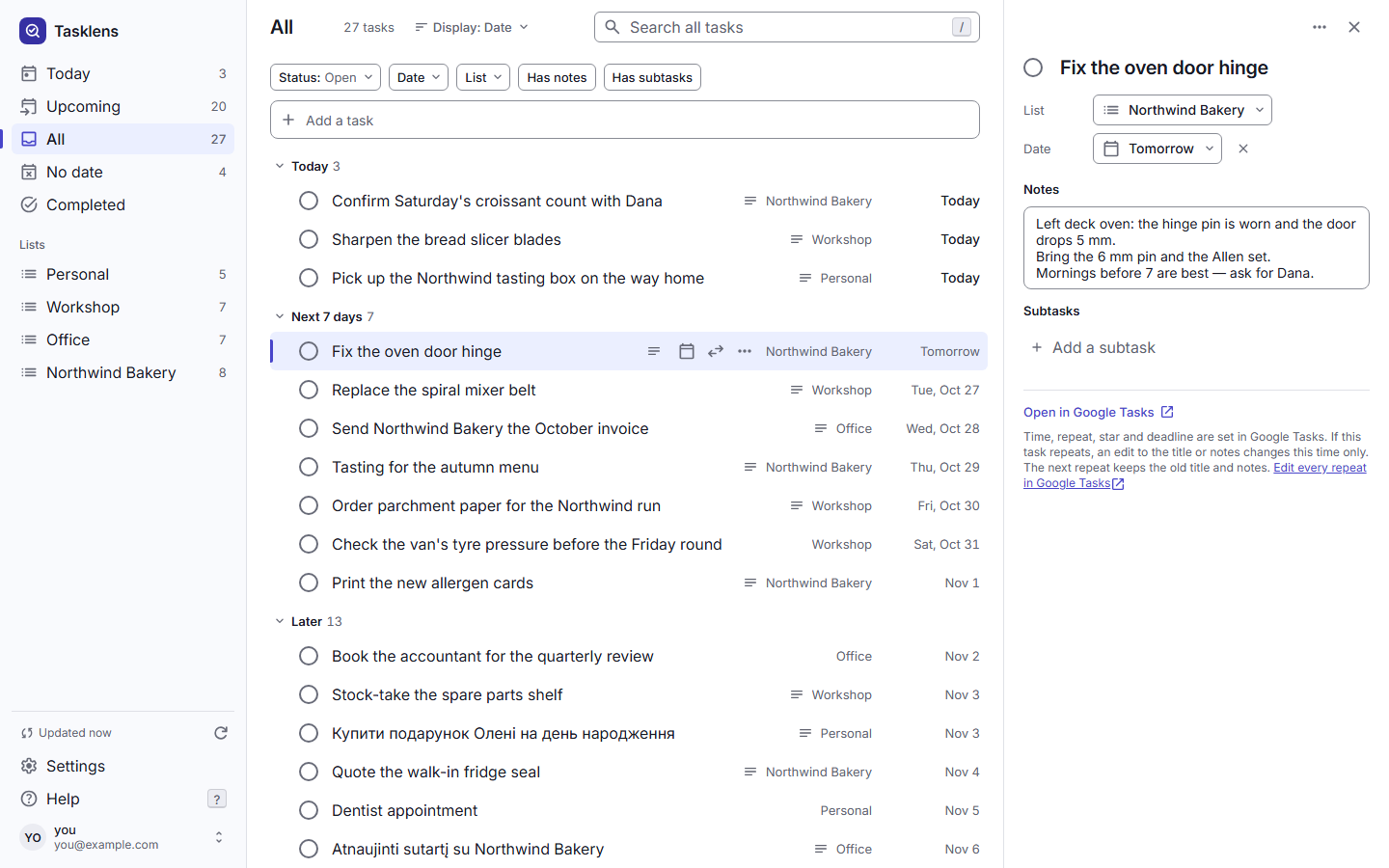Screen dimensions: 1389x868
Task: Toggle the Has subtasks filter
Action: [x=652, y=77]
